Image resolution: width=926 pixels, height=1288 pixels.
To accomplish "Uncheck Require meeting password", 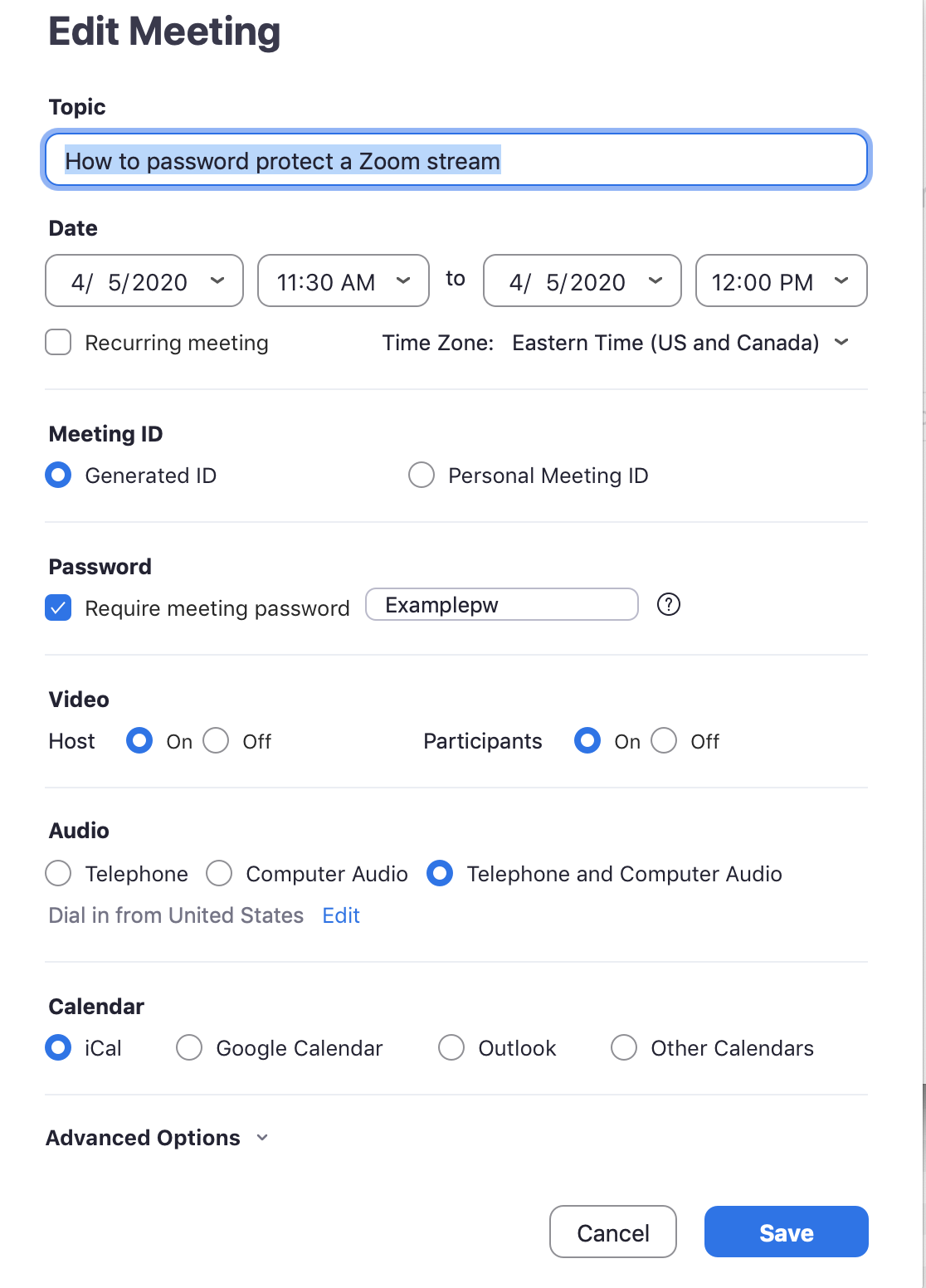I will (x=58, y=608).
